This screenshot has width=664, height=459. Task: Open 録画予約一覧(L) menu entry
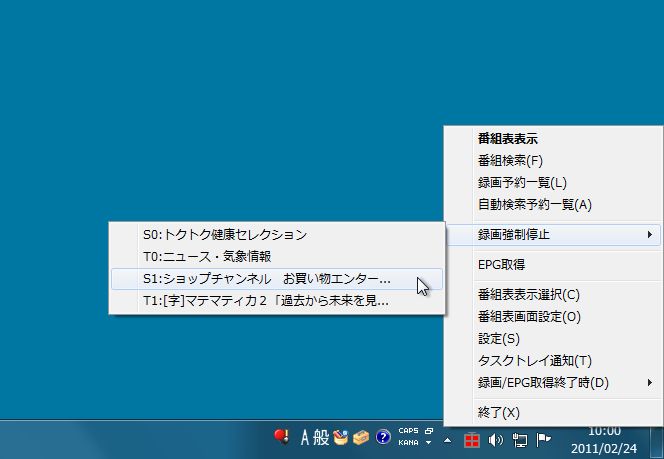coord(554,182)
